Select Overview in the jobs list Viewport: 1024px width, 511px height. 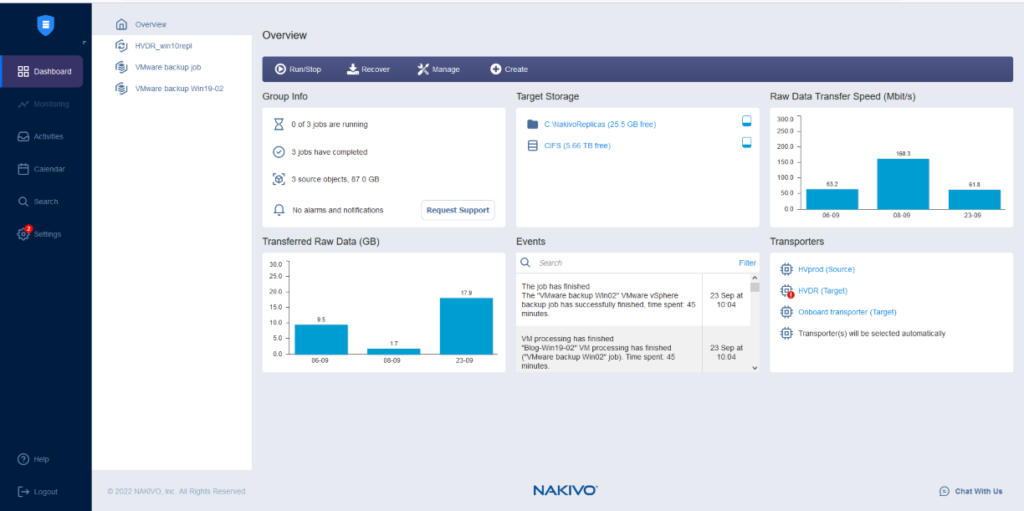172,24
